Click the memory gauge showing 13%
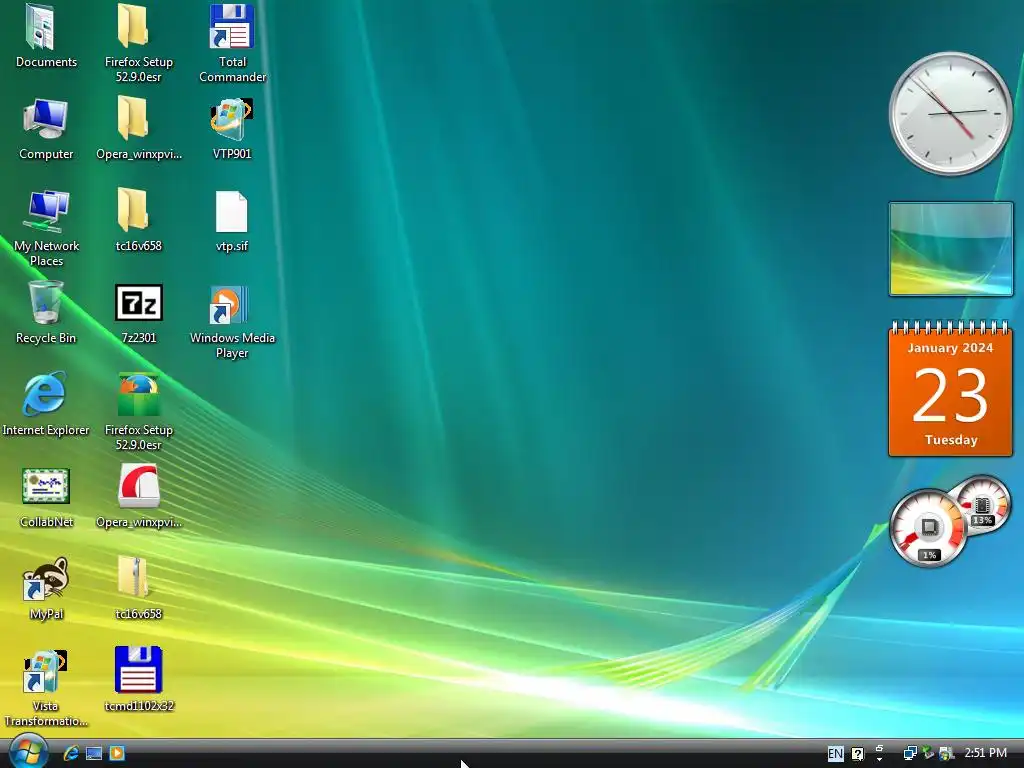Viewport: 1024px width, 768px height. coord(983,504)
